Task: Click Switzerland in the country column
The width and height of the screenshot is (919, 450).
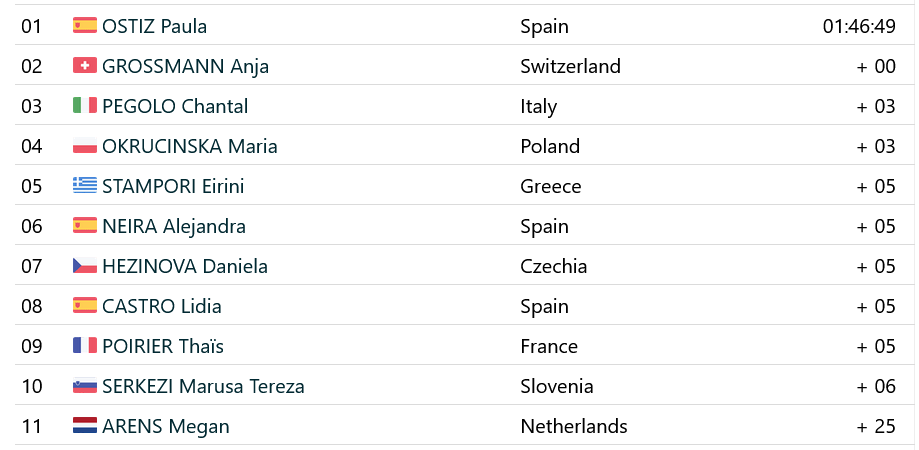Action: coord(570,66)
